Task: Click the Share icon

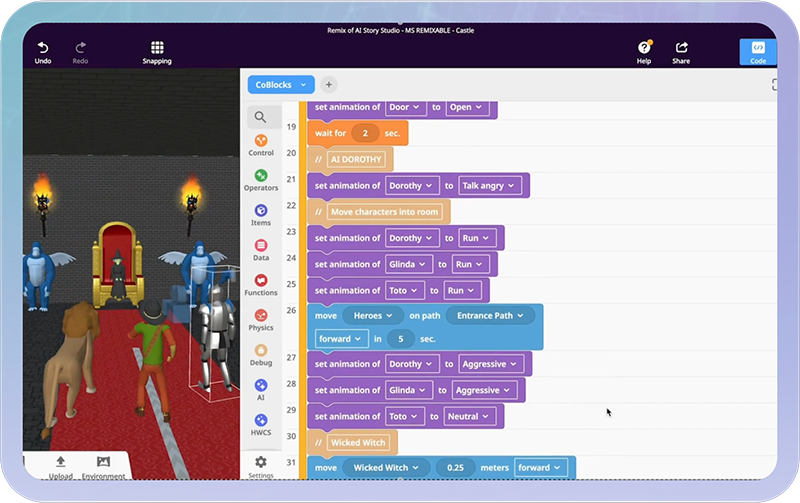Action: 681,47
